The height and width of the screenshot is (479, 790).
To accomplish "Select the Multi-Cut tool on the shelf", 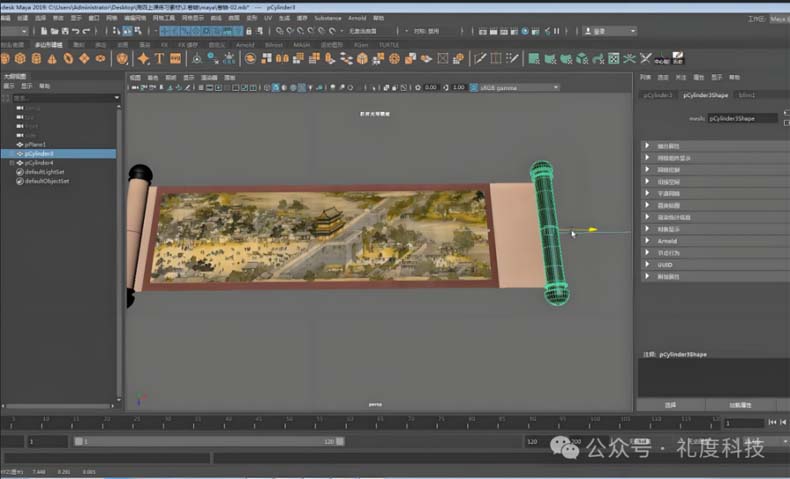I will click(480, 58).
